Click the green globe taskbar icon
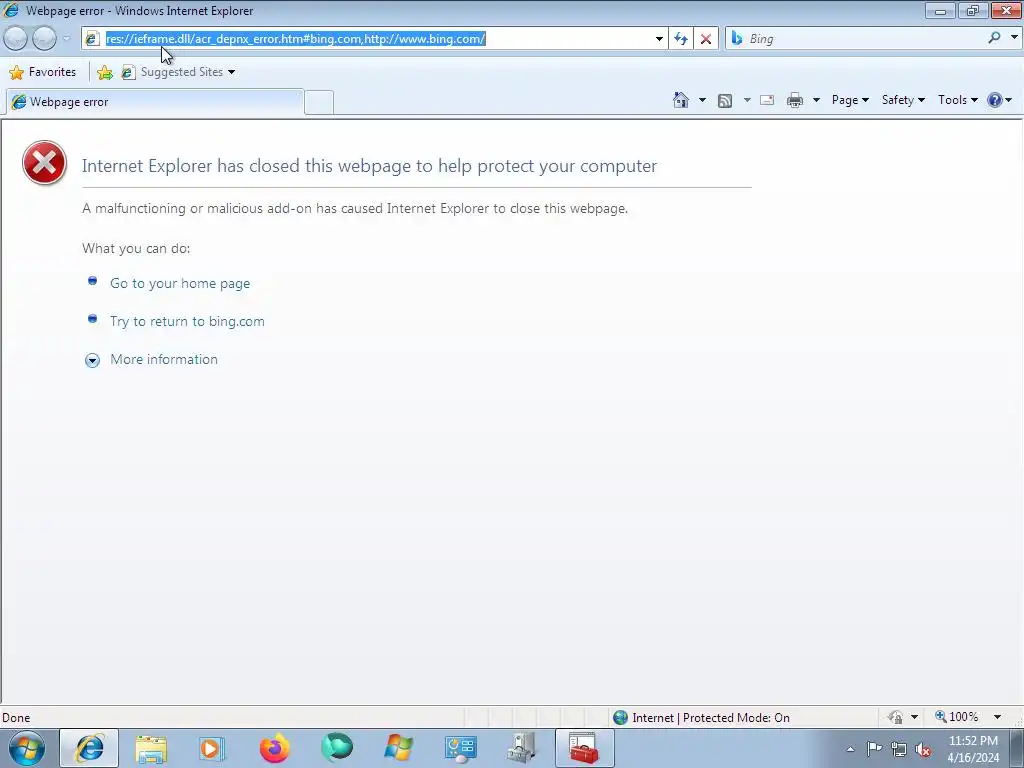 pyautogui.click(x=337, y=748)
